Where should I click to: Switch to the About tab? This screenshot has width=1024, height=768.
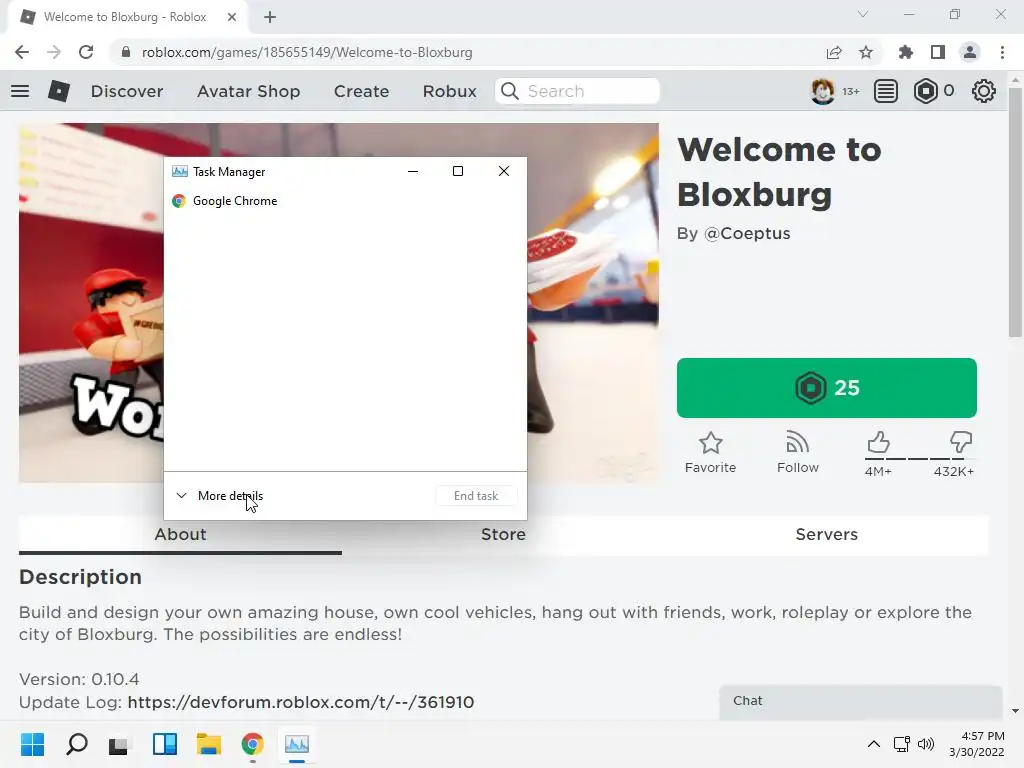tap(180, 535)
